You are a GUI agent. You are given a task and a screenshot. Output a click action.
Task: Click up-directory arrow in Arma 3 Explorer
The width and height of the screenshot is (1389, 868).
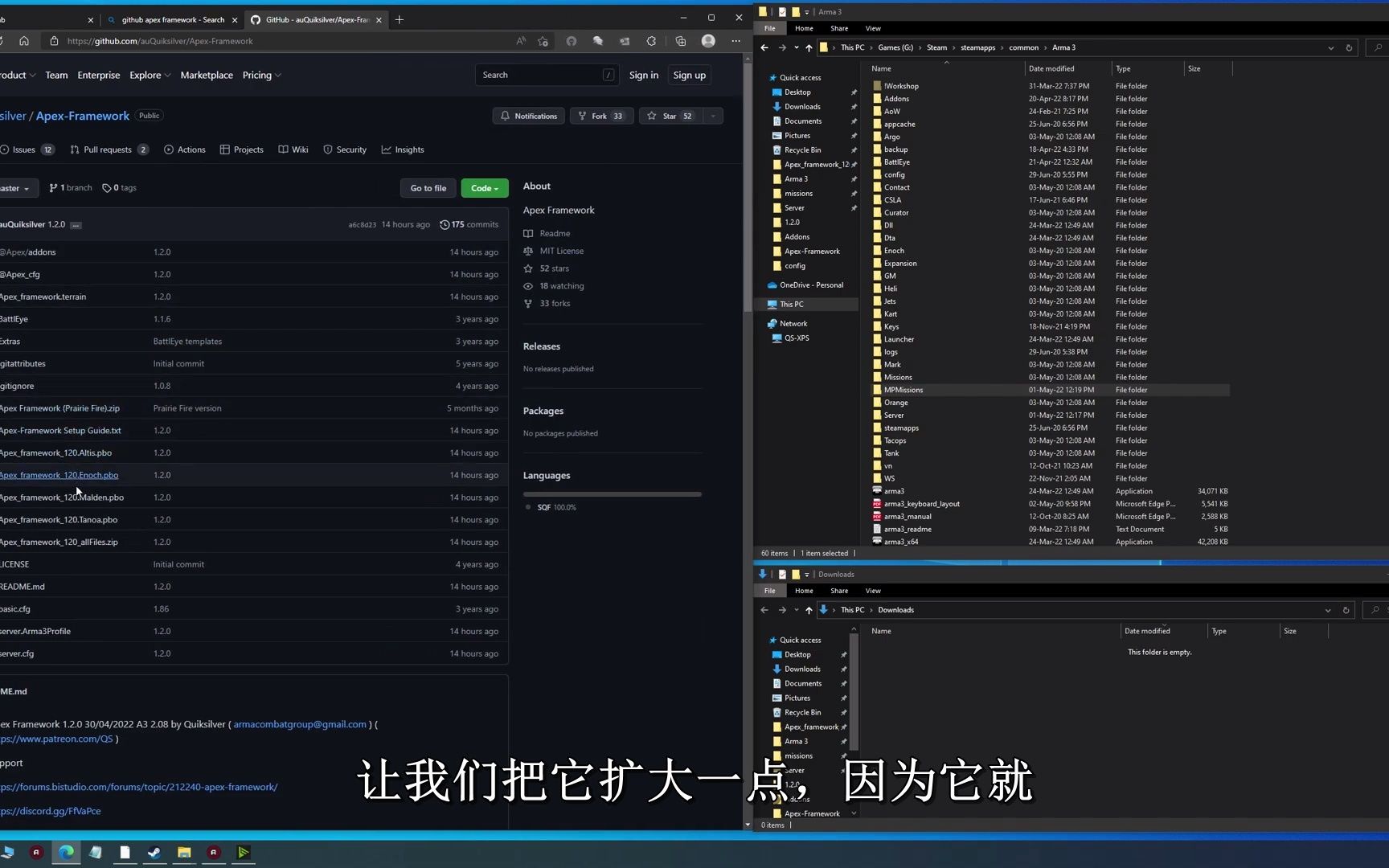click(x=809, y=47)
